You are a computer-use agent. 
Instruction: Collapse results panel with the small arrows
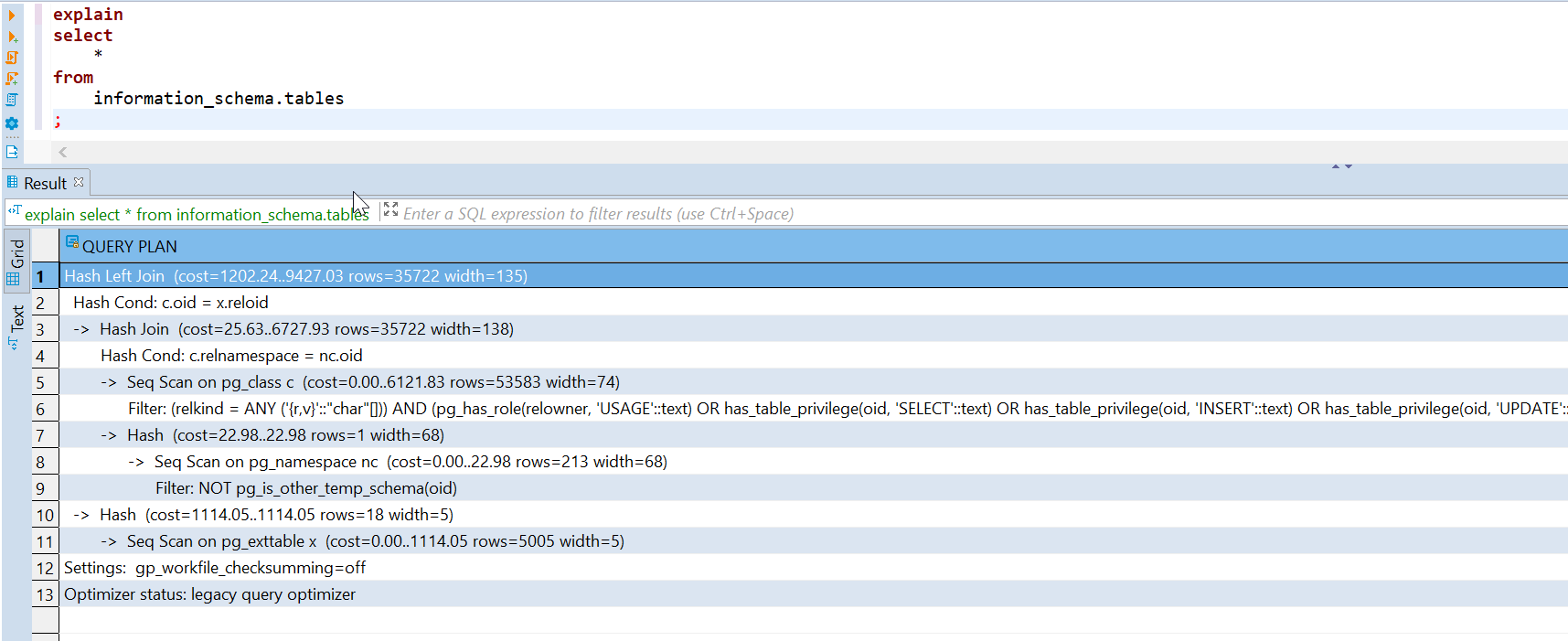(x=1341, y=166)
